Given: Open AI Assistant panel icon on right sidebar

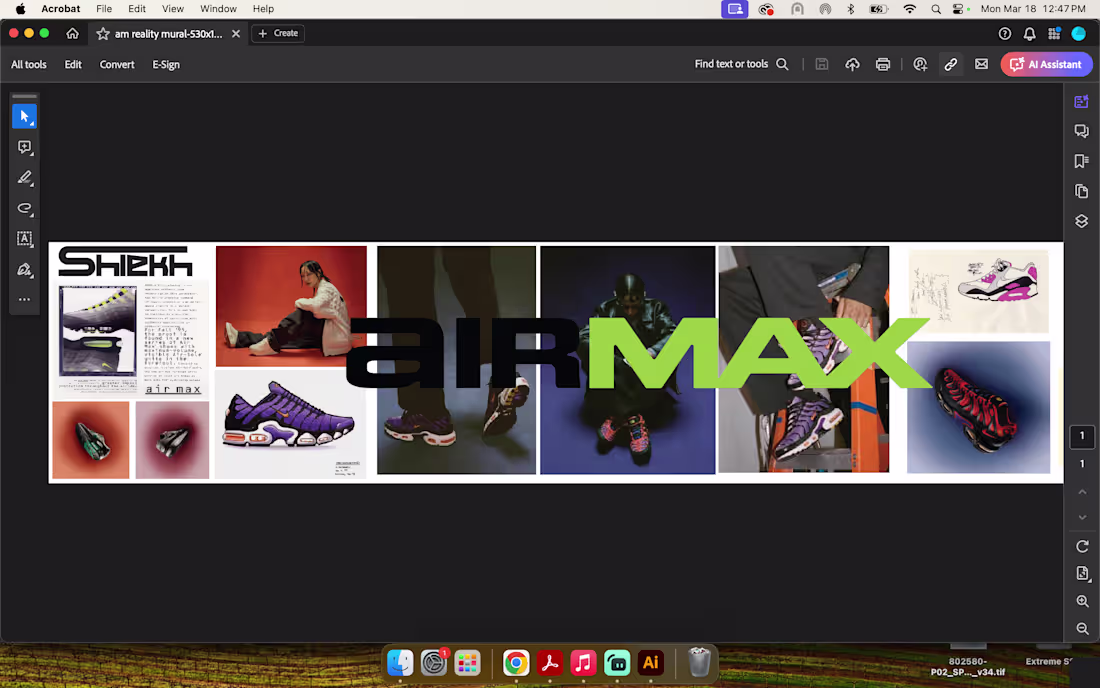Looking at the screenshot, I should point(1081,102).
